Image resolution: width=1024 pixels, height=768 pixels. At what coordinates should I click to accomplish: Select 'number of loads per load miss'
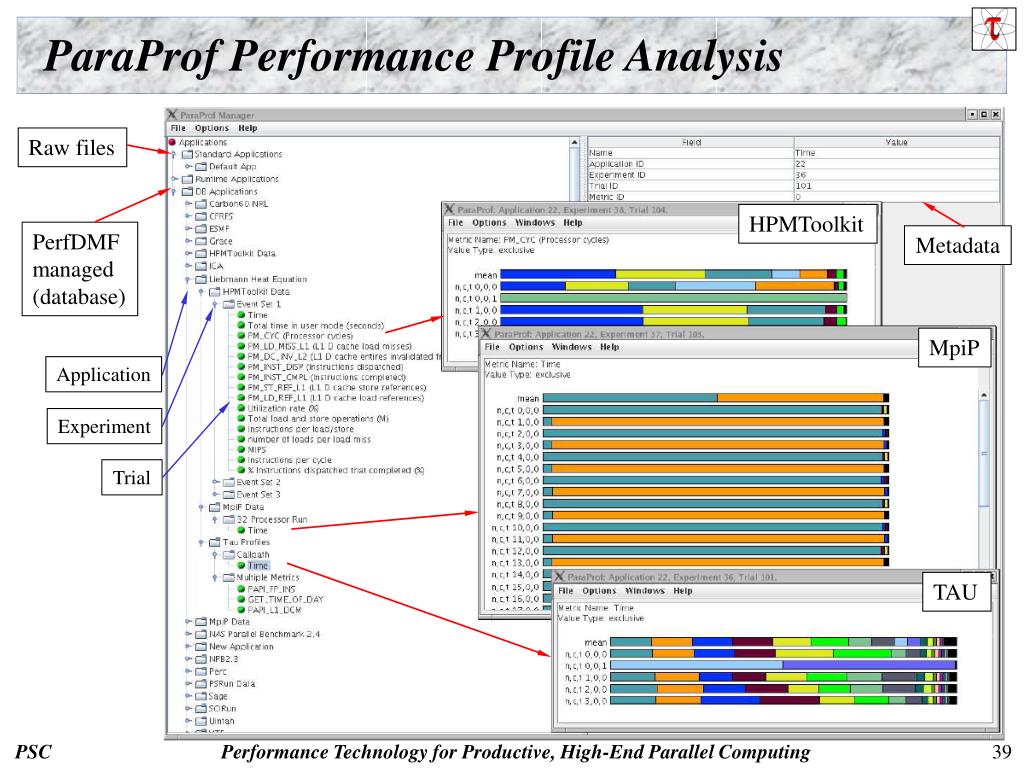coord(309,440)
